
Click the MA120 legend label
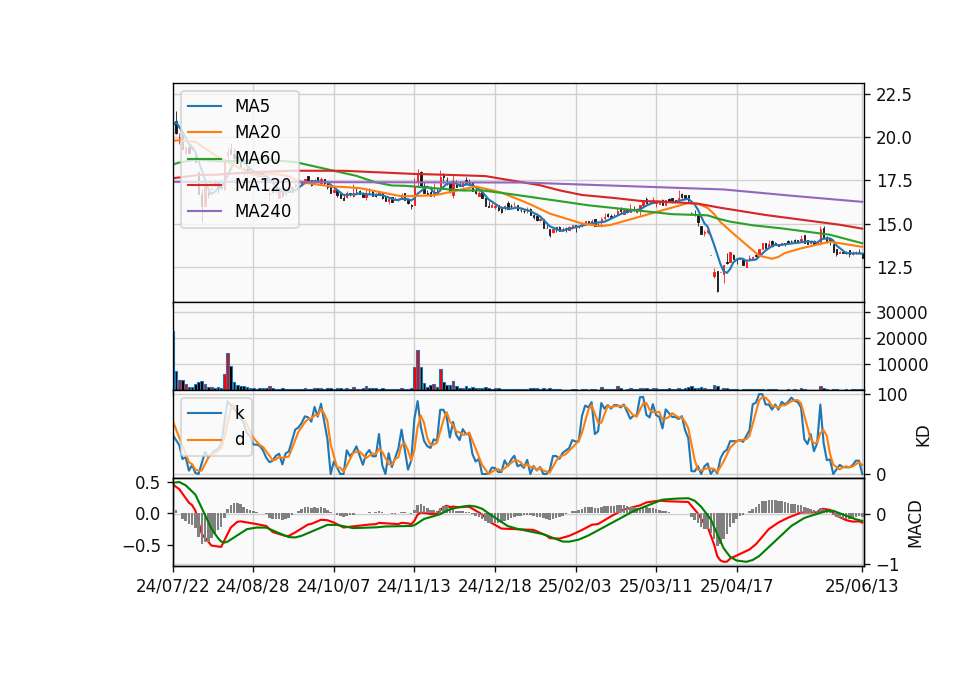(263, 185)
